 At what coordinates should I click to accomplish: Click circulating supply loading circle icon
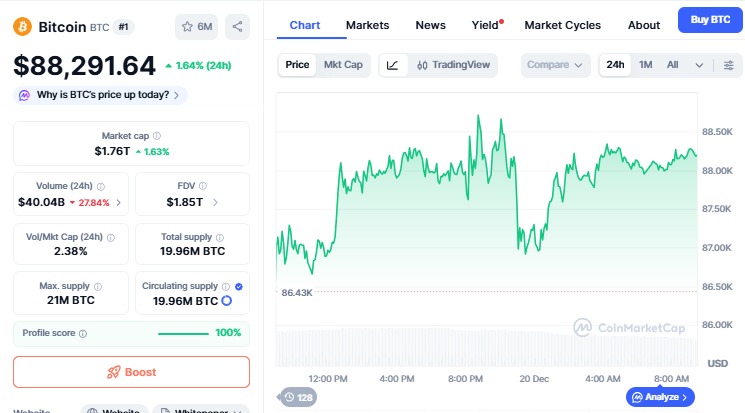tap(227, 301)
